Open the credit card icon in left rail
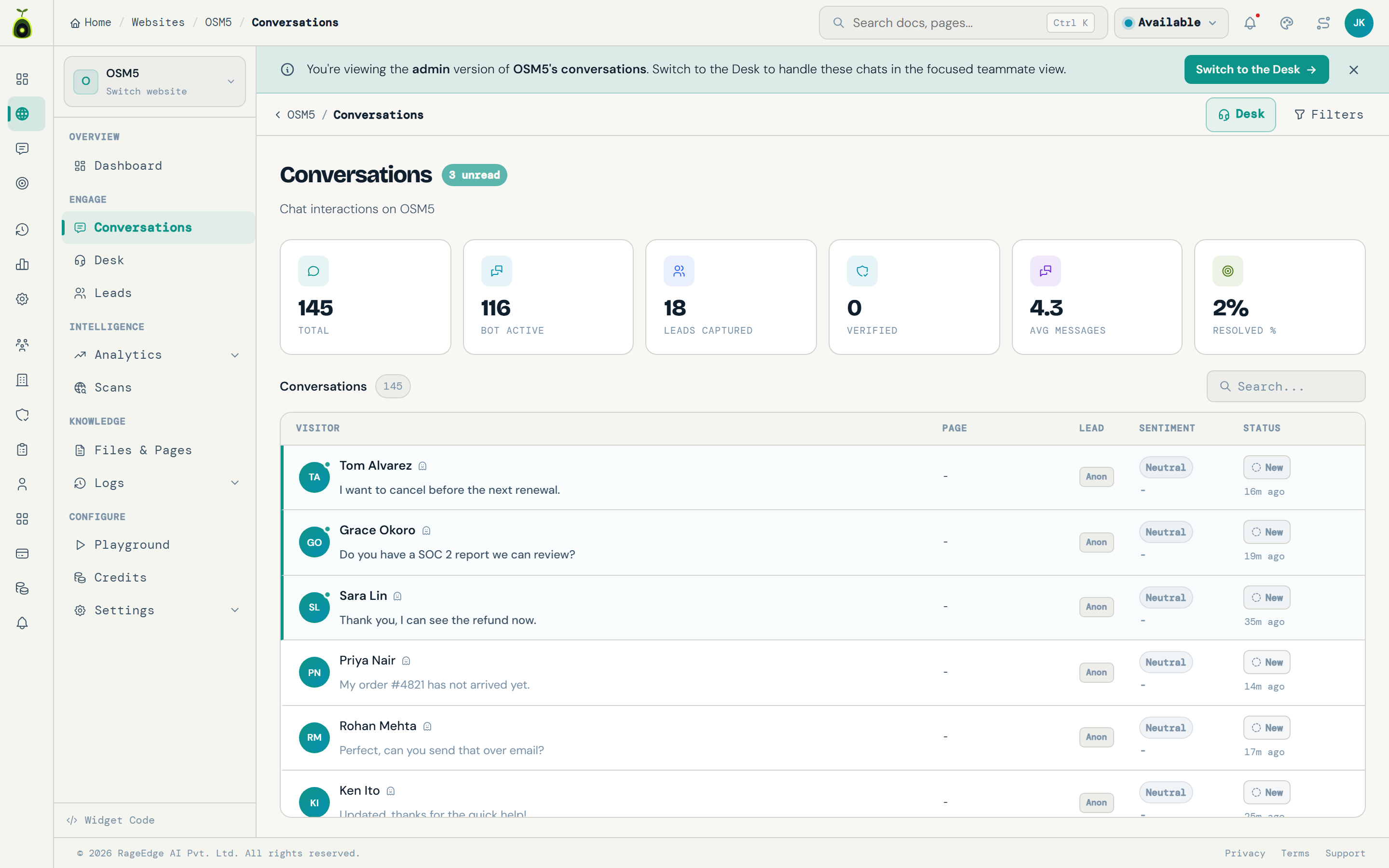The height and width of the screenshot is (868, 1389). [22, 554]
